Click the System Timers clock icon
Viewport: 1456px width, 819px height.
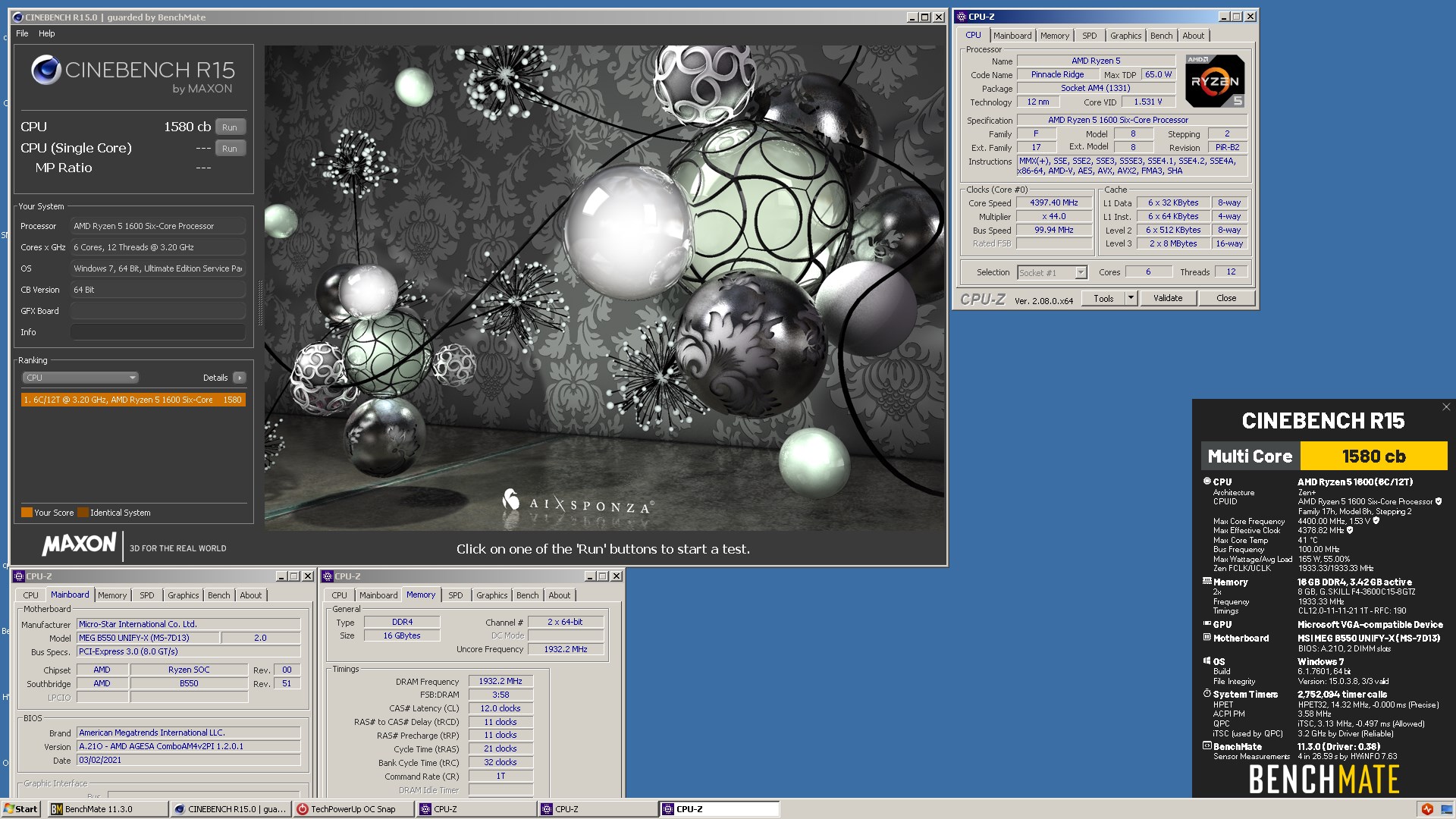pyautogui.click(x=1207, y=694)
